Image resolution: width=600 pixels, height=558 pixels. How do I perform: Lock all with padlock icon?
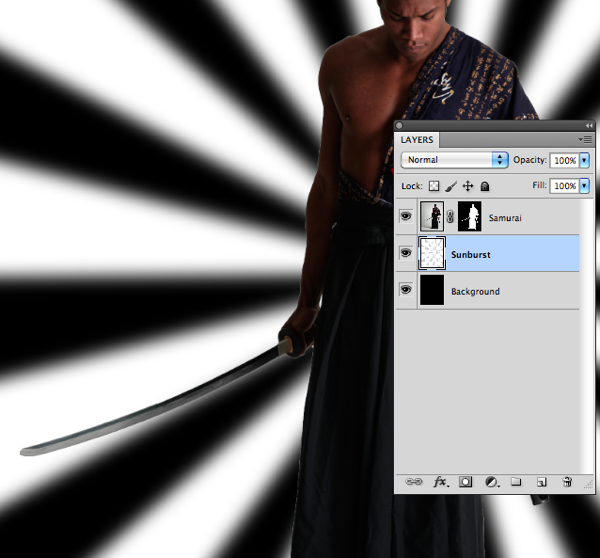(485, 186)
